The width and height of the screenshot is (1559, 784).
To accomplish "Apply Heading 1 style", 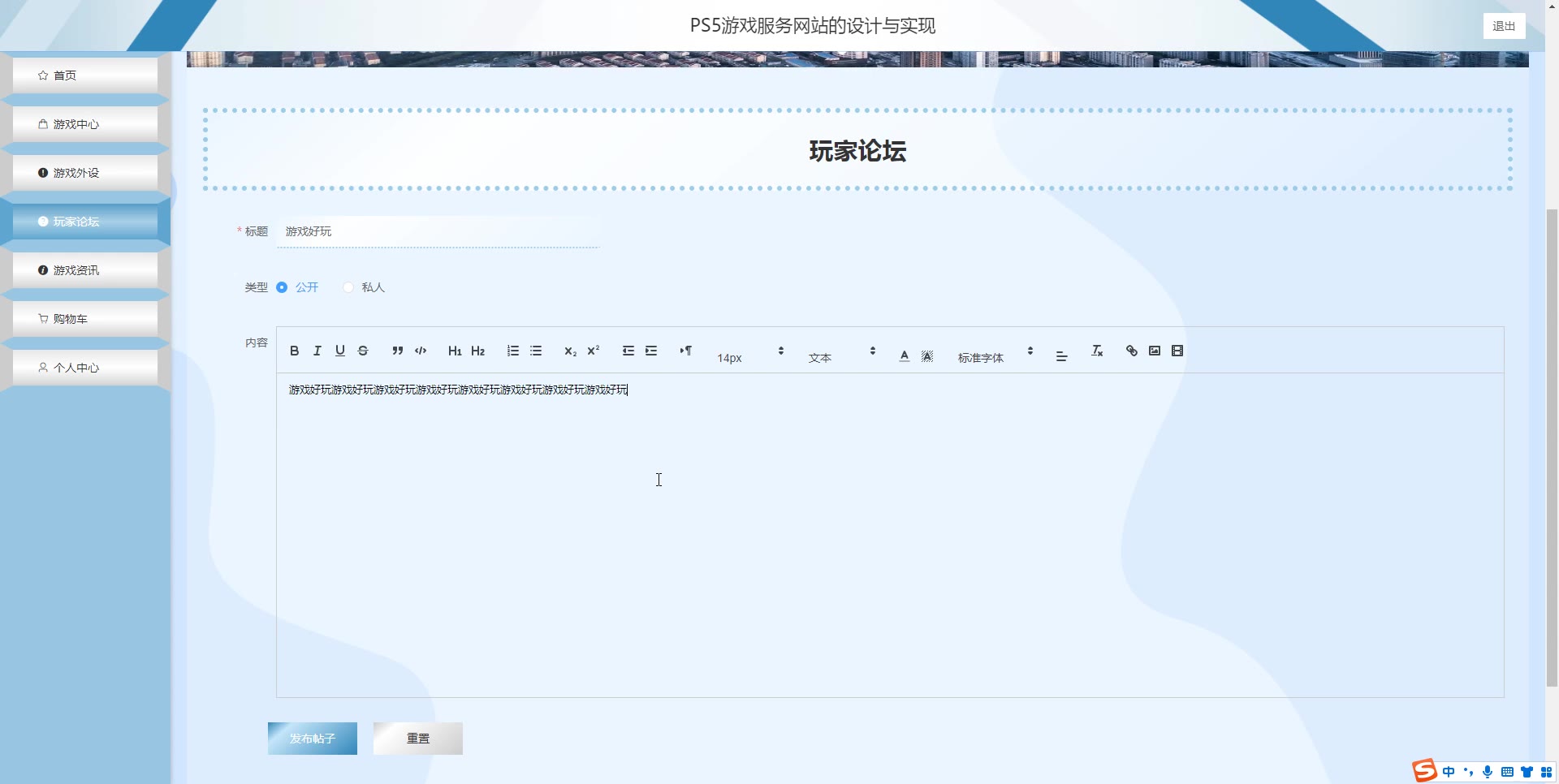I will pos(455,351).
